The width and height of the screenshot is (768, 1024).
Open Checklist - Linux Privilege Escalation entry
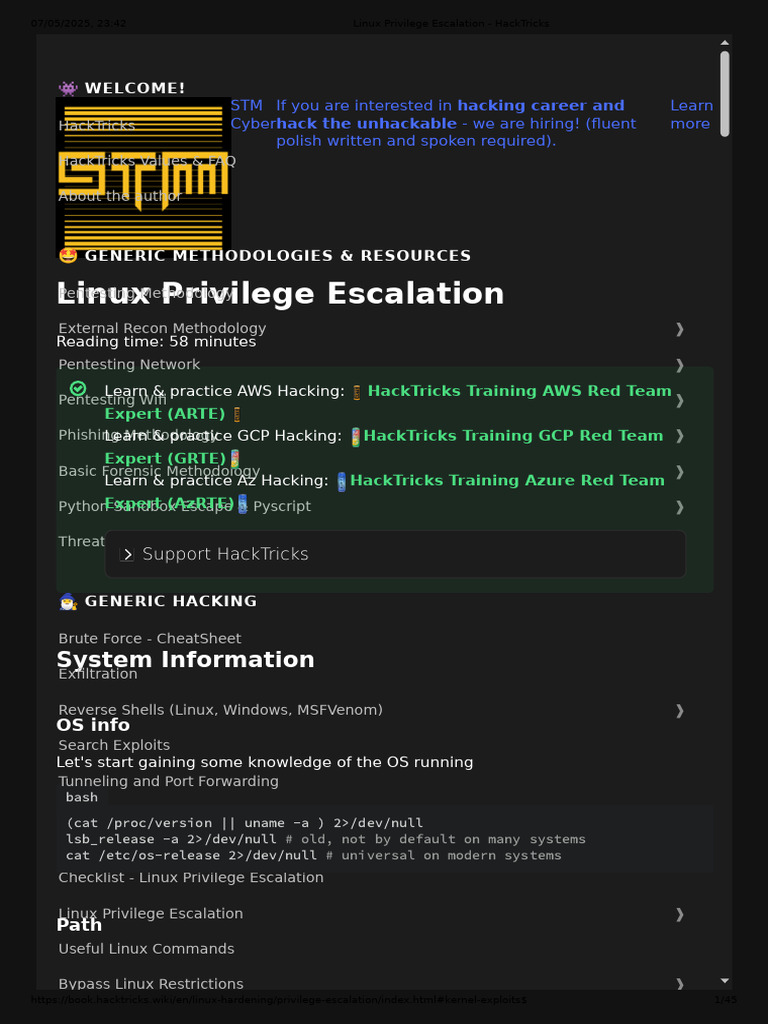[191, 878]
